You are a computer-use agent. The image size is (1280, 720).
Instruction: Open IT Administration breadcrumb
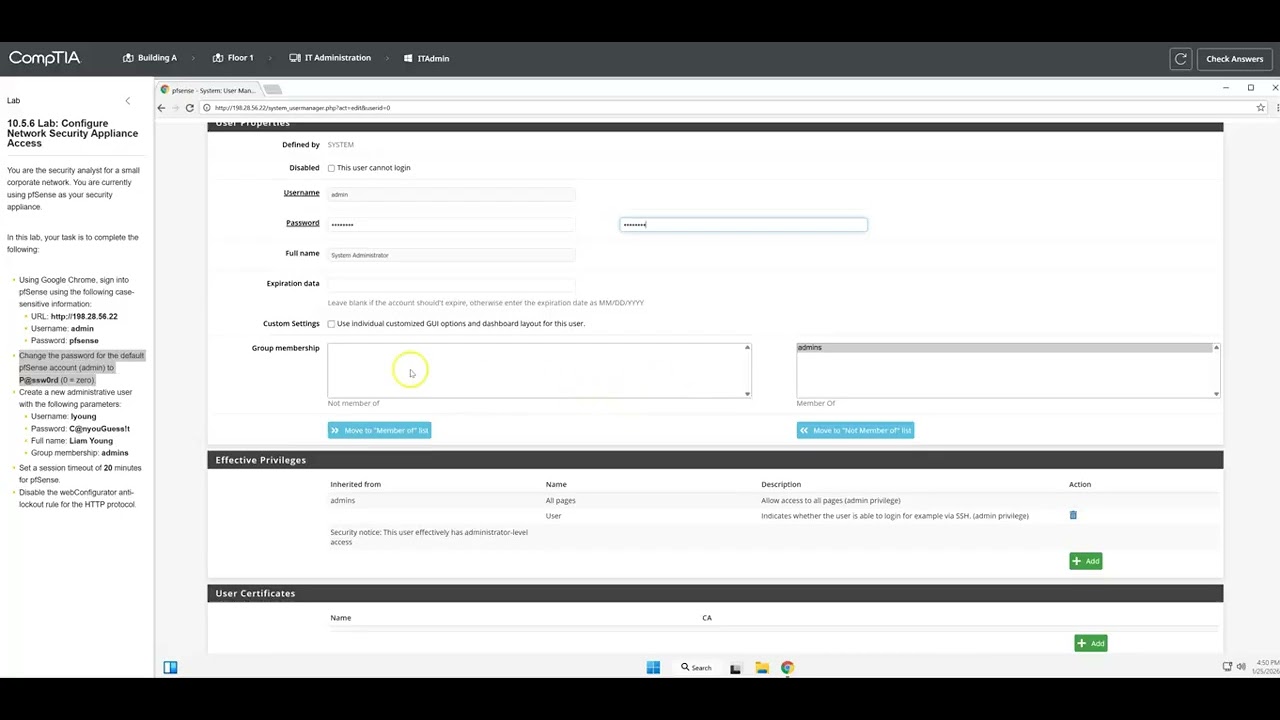pos(330,58)
